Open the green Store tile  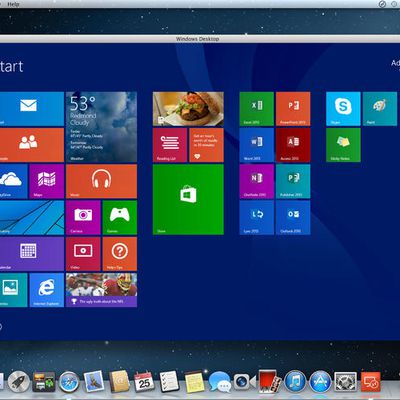point(188,199)
